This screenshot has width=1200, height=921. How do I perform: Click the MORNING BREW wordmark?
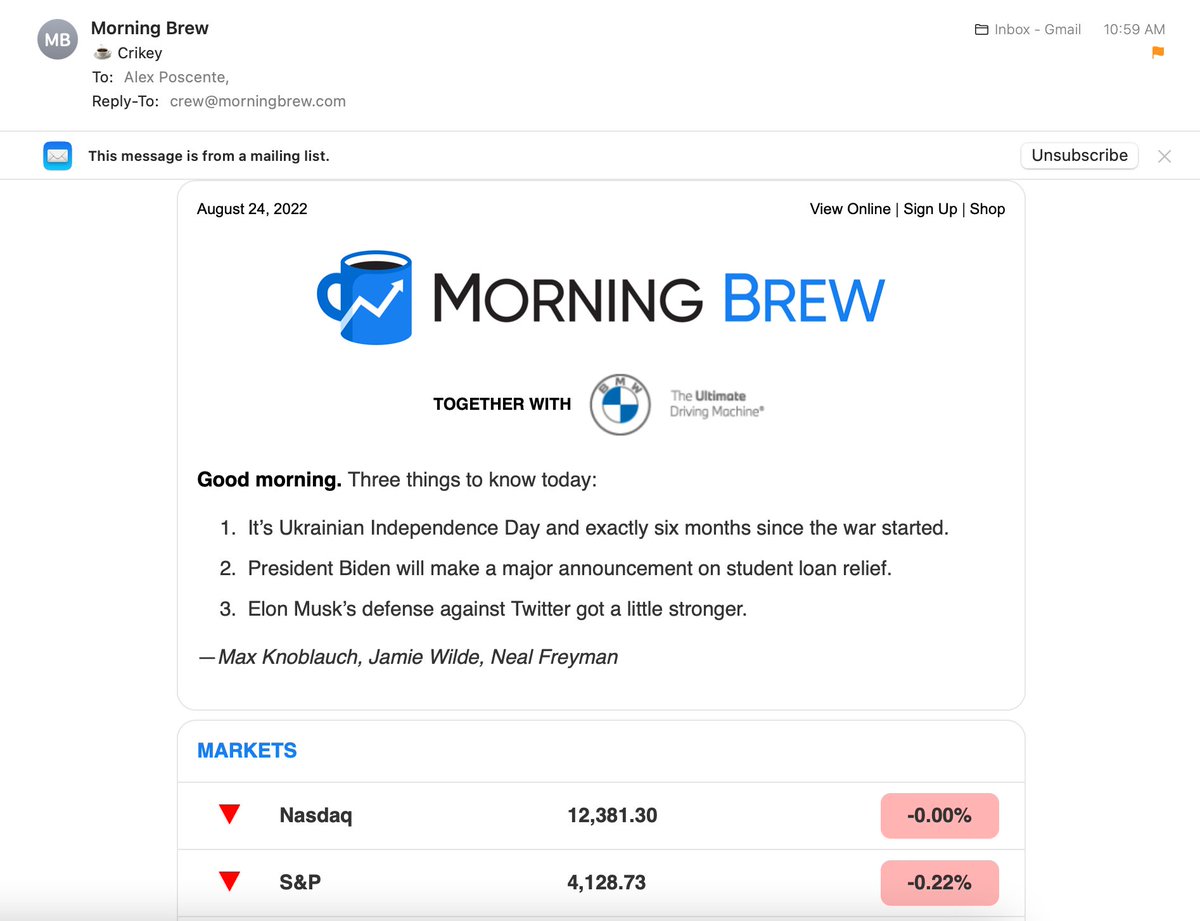point(658,299)
